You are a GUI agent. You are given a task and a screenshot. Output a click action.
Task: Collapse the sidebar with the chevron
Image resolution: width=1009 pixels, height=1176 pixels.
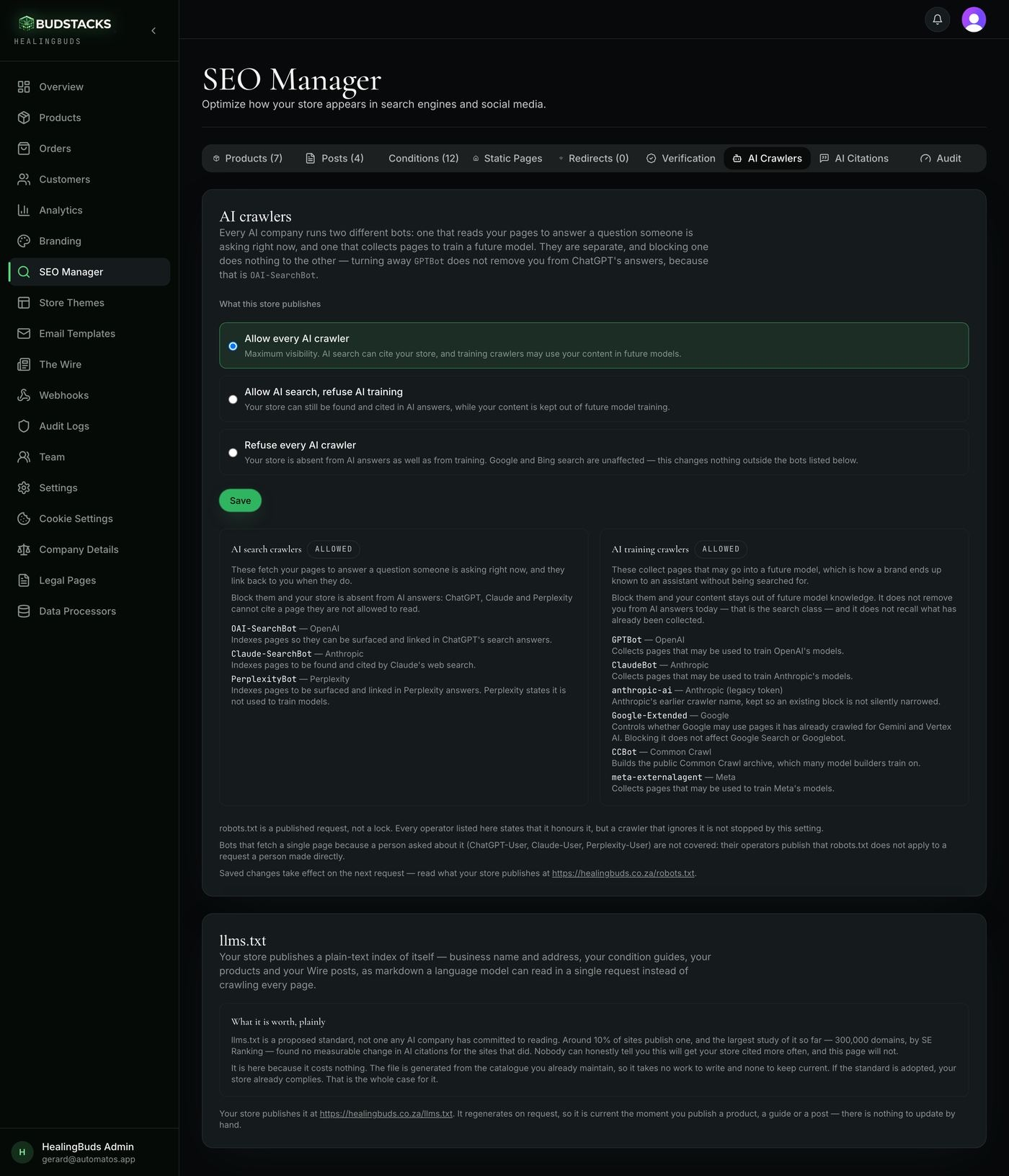click(154, 30)
